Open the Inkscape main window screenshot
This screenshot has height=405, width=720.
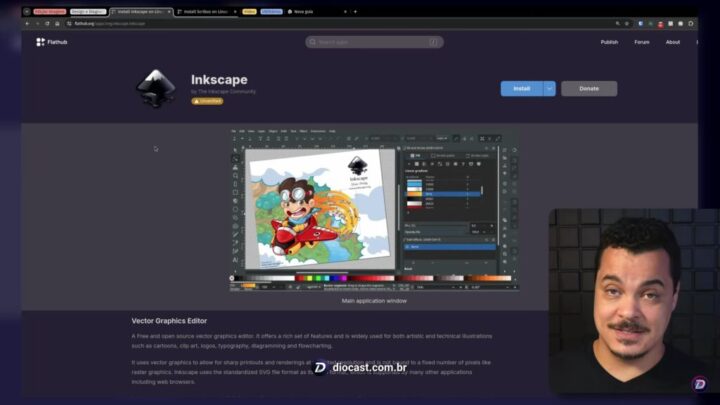pos(374,210)
